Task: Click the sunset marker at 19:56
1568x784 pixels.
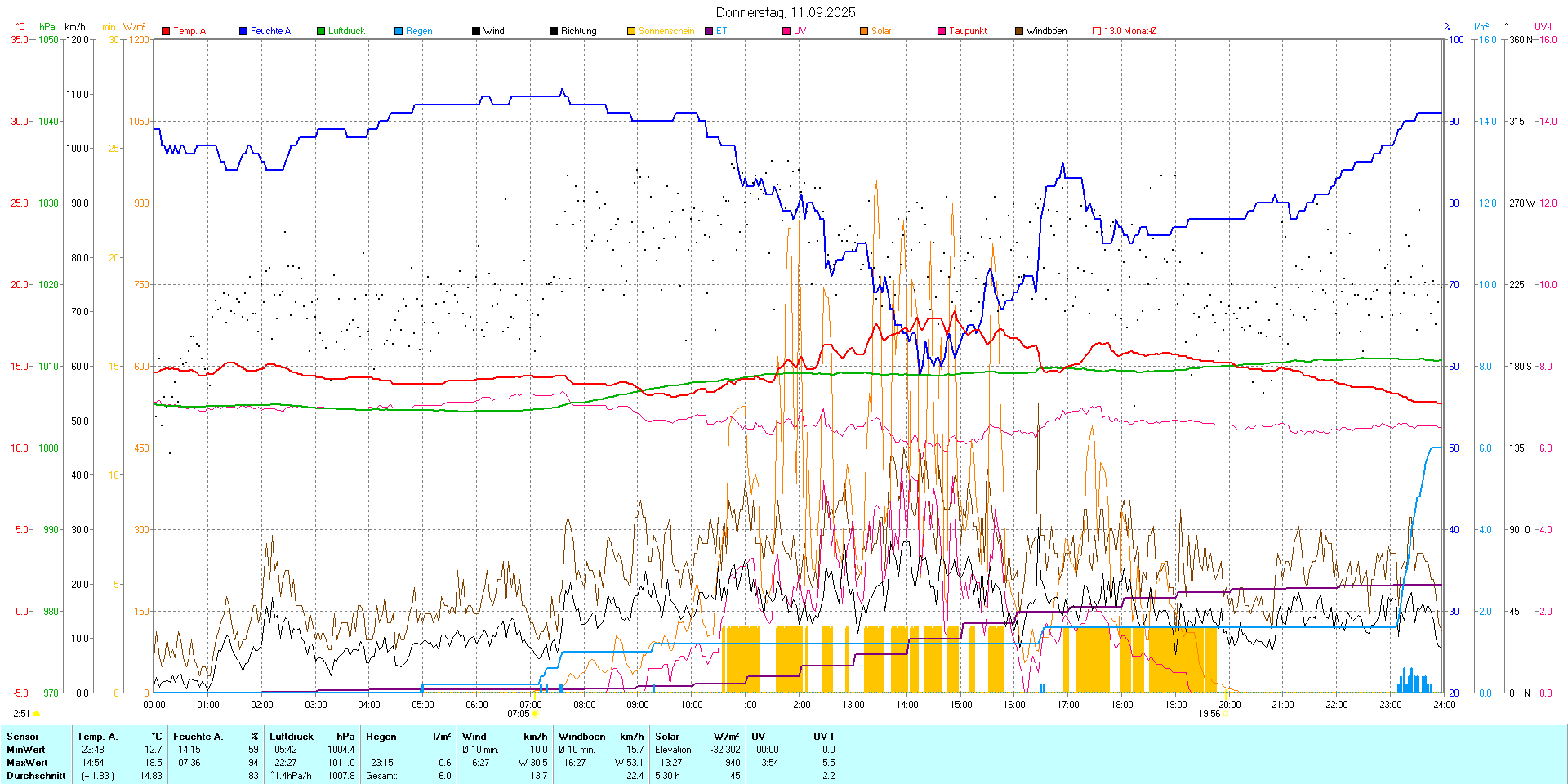Action: click(x=1225, y=714)
